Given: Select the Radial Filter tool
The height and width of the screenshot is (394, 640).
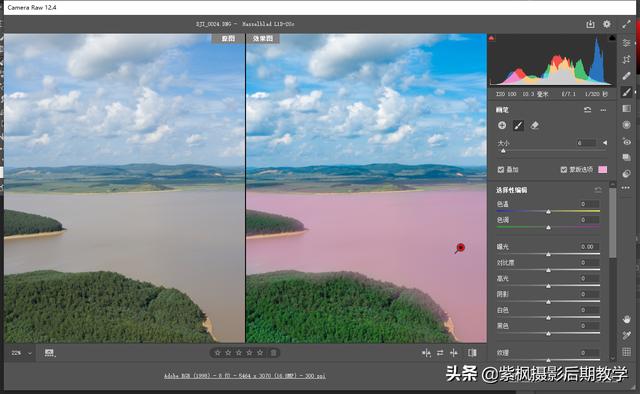Looking at the screenshot, I should (627, 125).
